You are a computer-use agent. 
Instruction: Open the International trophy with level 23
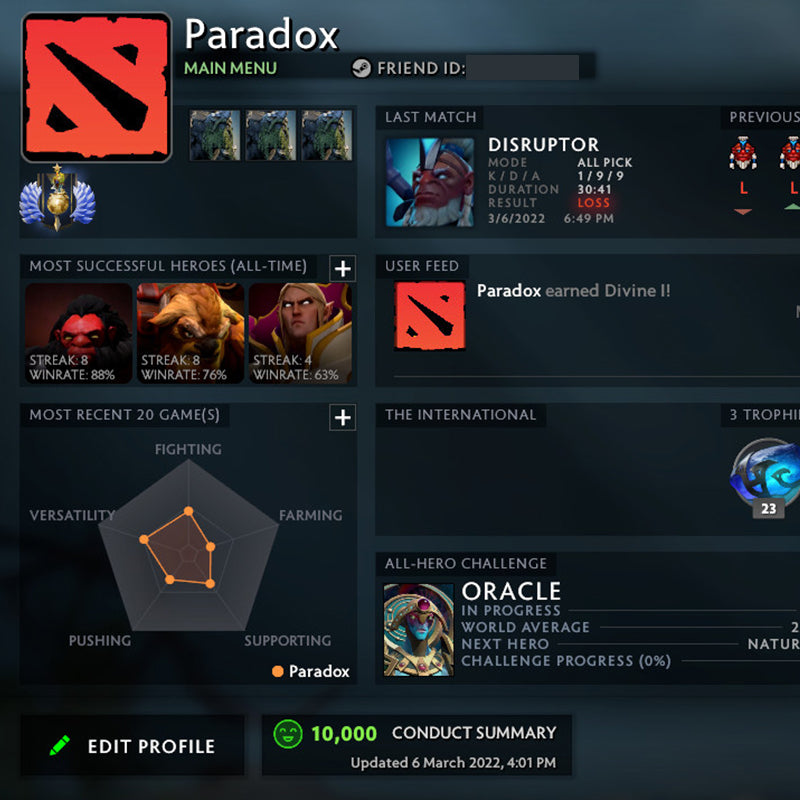point(765,478)
